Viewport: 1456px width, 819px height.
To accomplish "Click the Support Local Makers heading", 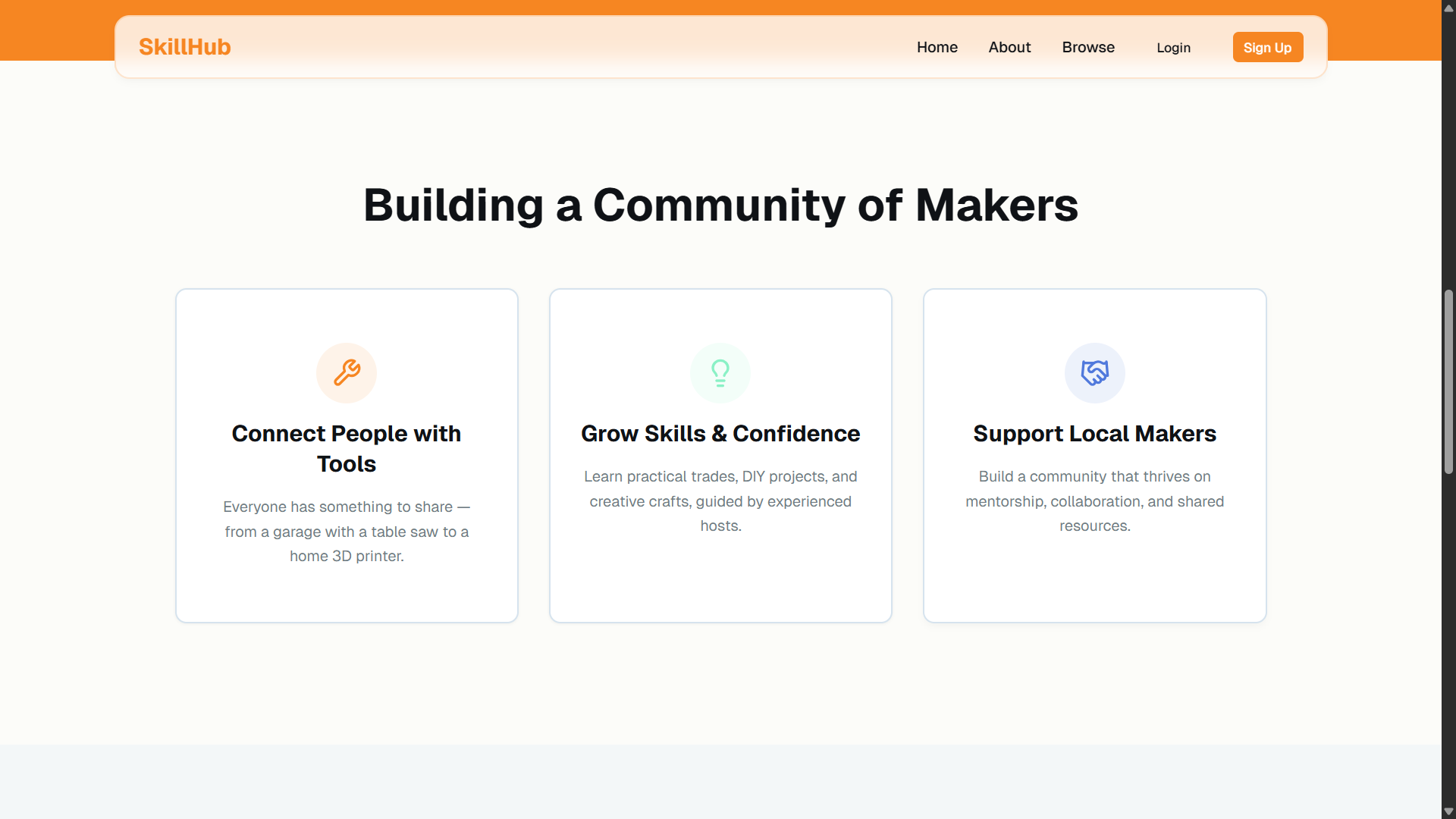I will pos(1094,434).
